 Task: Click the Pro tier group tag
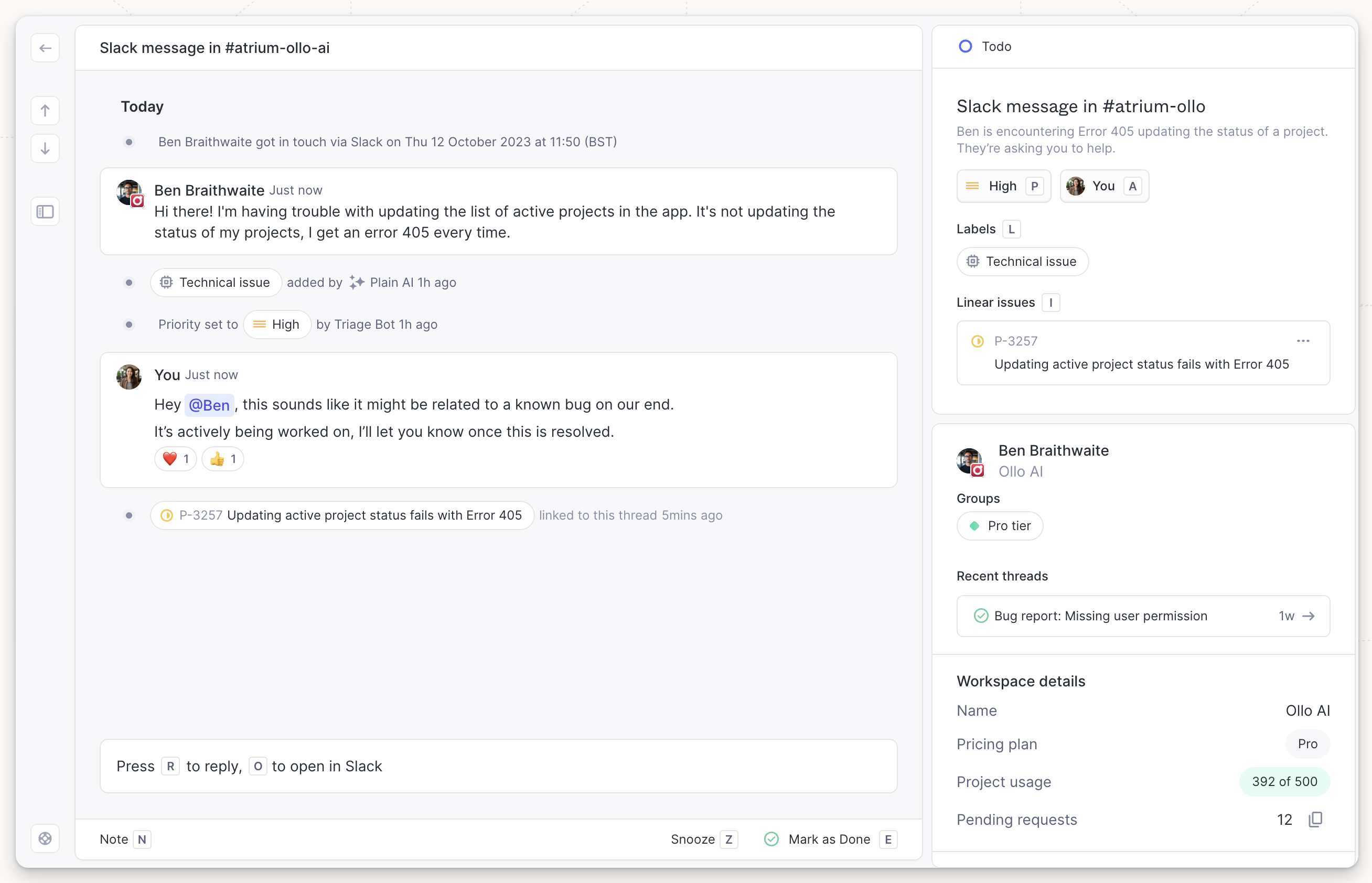1000,526
